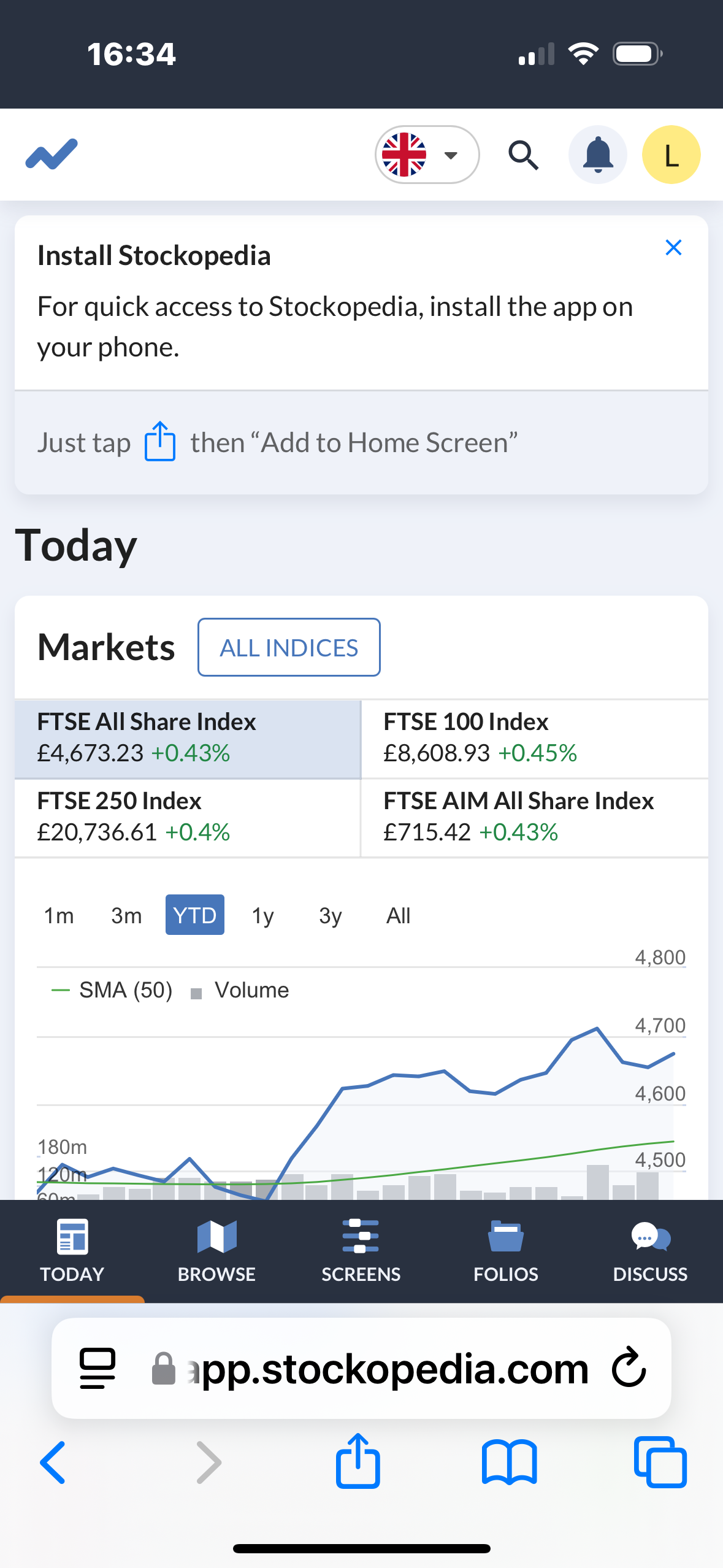This screenshot has width=723, height=1568.
Task: Tap the yellow L profile avatar
Action: pos(671,155)
